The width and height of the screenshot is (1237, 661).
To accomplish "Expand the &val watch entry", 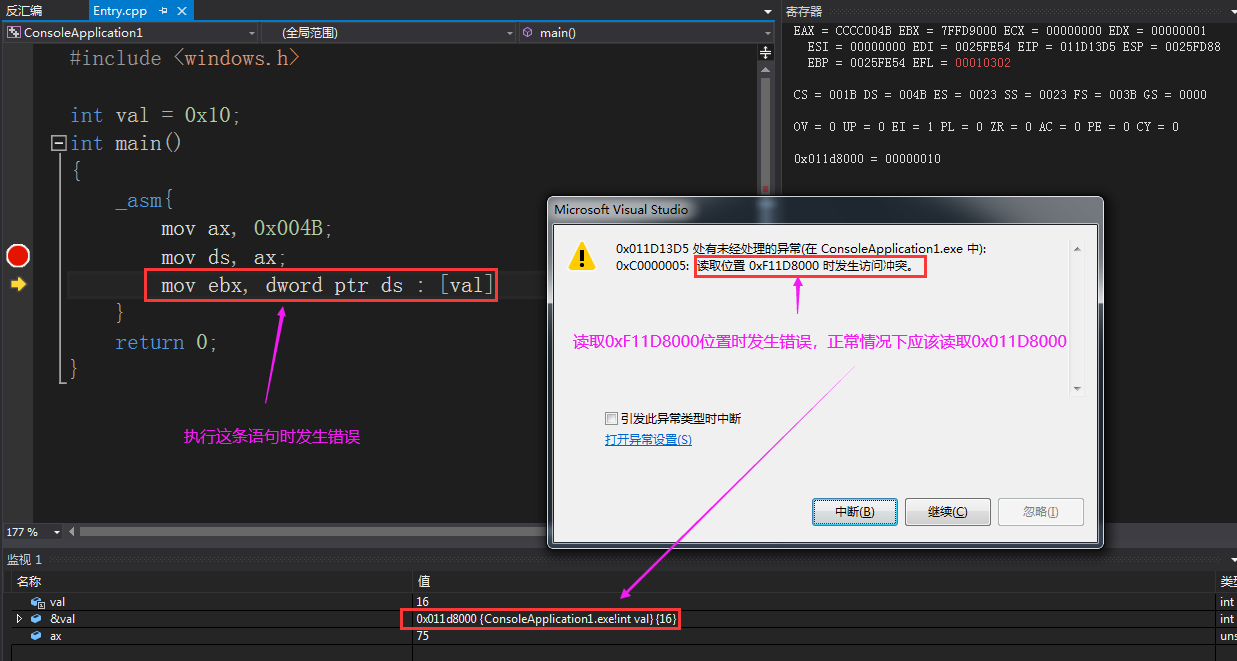I will click(x=19, y=619).
